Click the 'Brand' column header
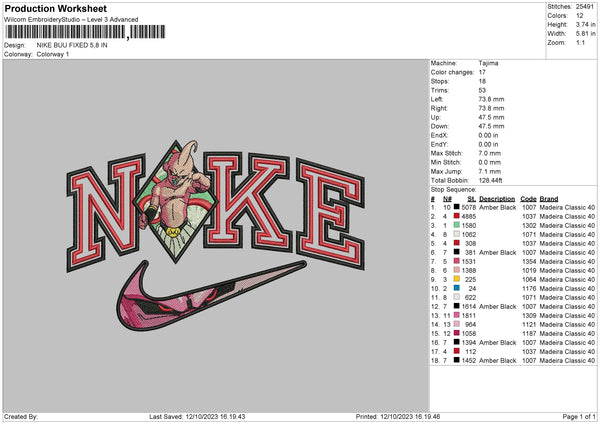The height and width of the screenshot is (424, 600). (x=549, y=199)
